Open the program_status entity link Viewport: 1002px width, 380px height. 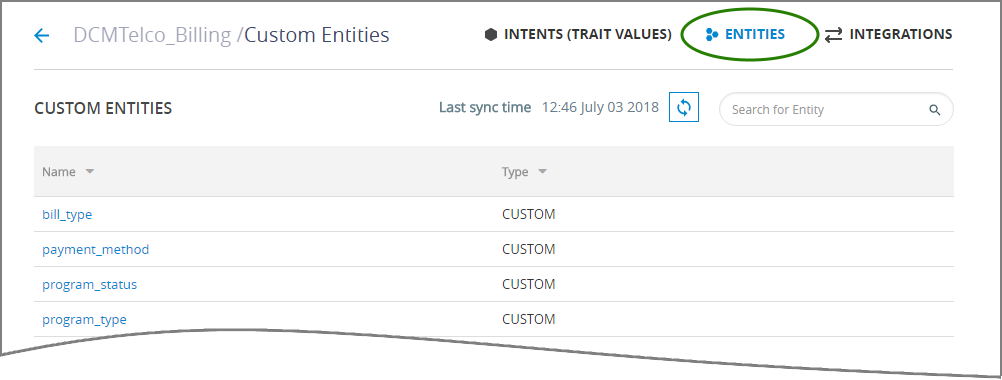click(89, 285)
